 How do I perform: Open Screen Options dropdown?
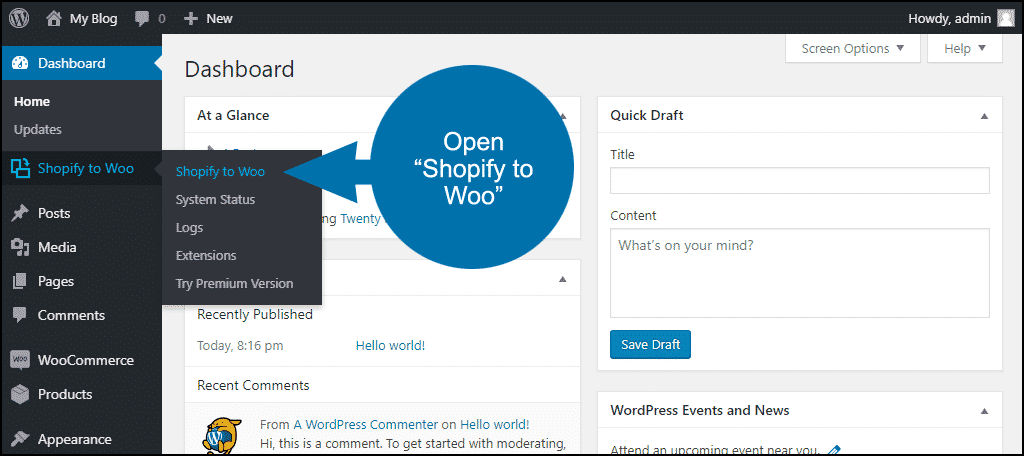pos(852,49)
